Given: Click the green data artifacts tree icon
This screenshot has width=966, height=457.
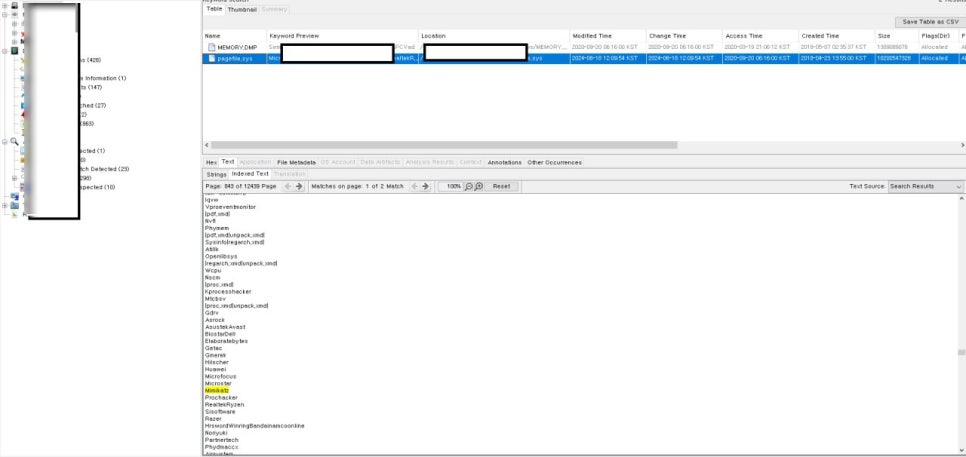Looking at the screenshot, I should pos(15,51).
